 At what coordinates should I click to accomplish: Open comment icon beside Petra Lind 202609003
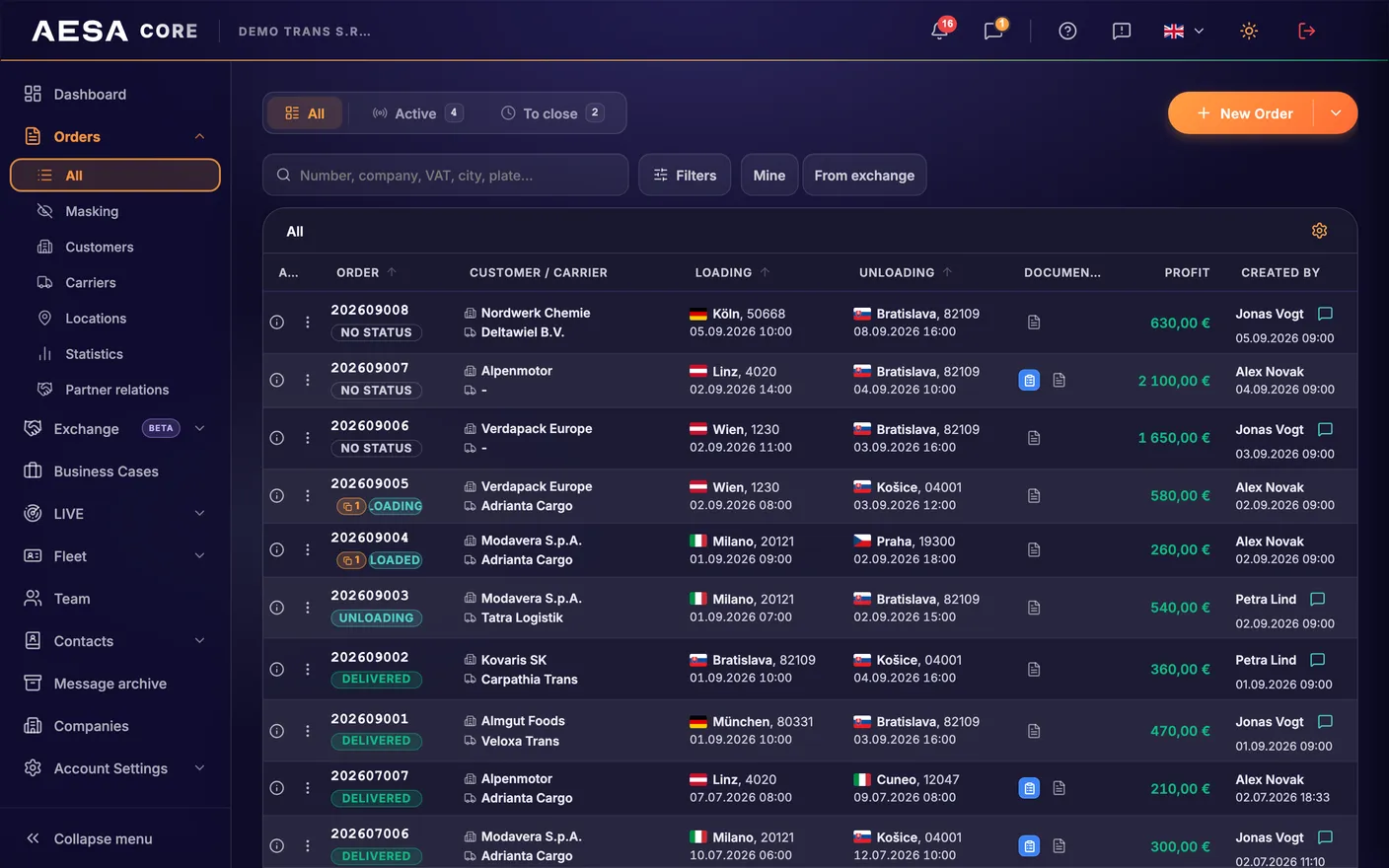(x=1317, y=599)
